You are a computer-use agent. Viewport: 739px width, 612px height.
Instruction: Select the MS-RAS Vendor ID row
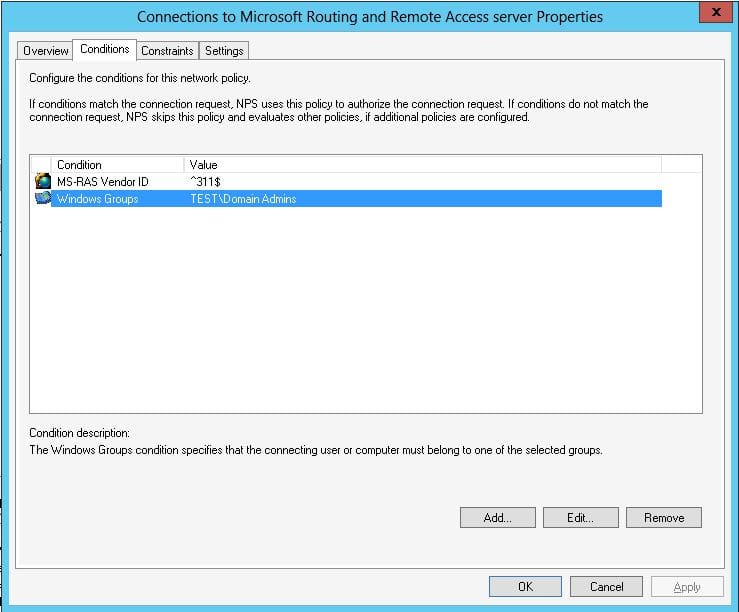[x=347, y=181]
